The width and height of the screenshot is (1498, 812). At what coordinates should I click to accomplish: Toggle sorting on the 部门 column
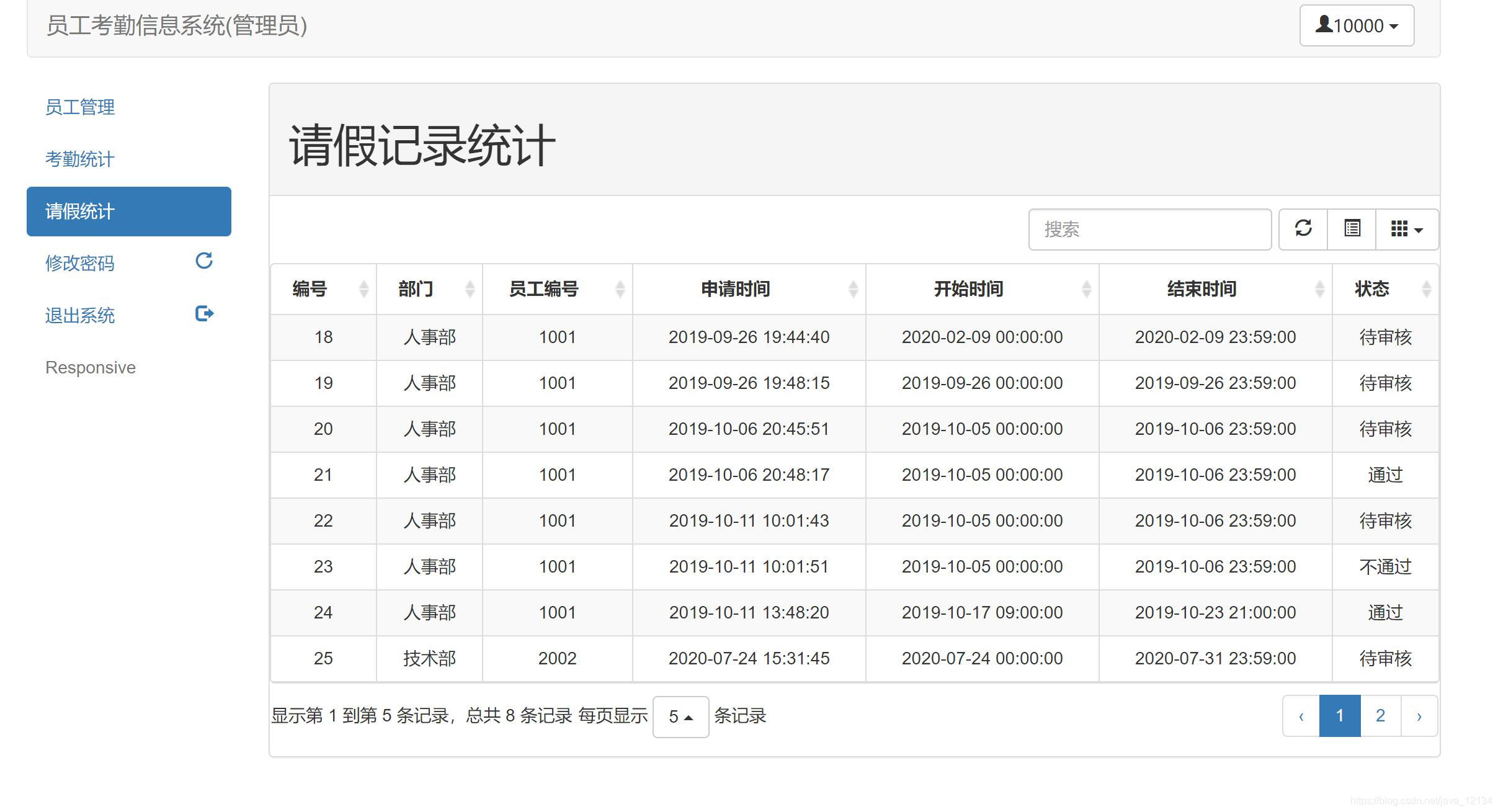pyautogui.click(x=470, y=288)
